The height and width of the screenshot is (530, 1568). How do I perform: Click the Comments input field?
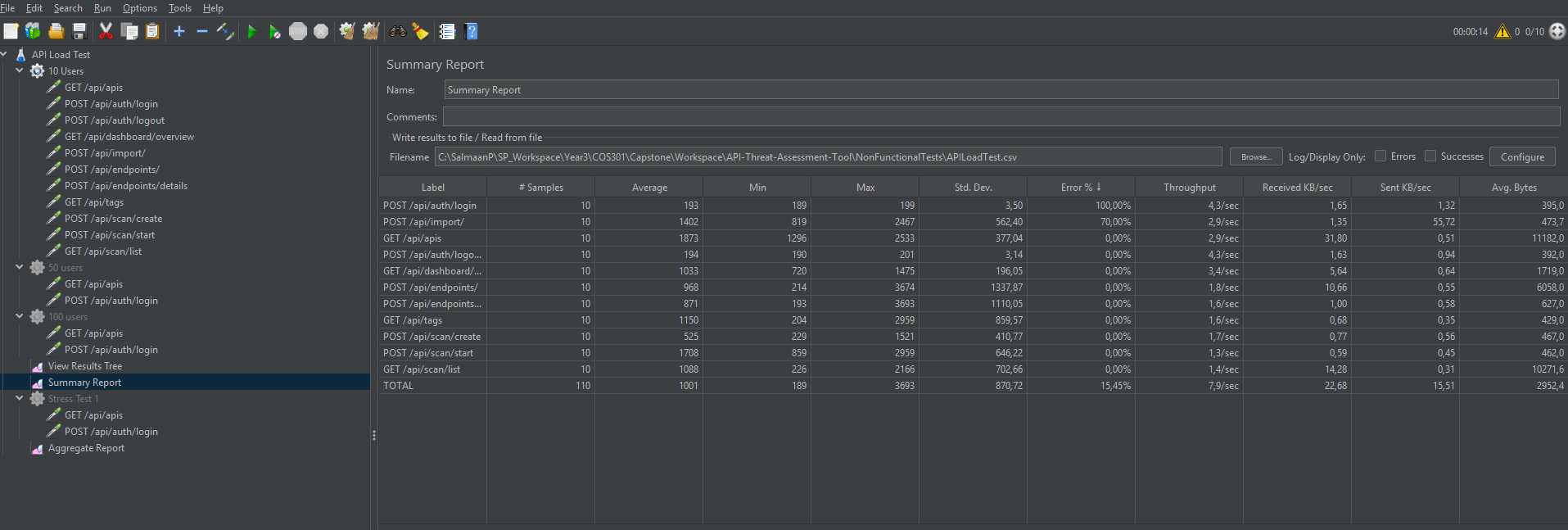click(1001, 116)
